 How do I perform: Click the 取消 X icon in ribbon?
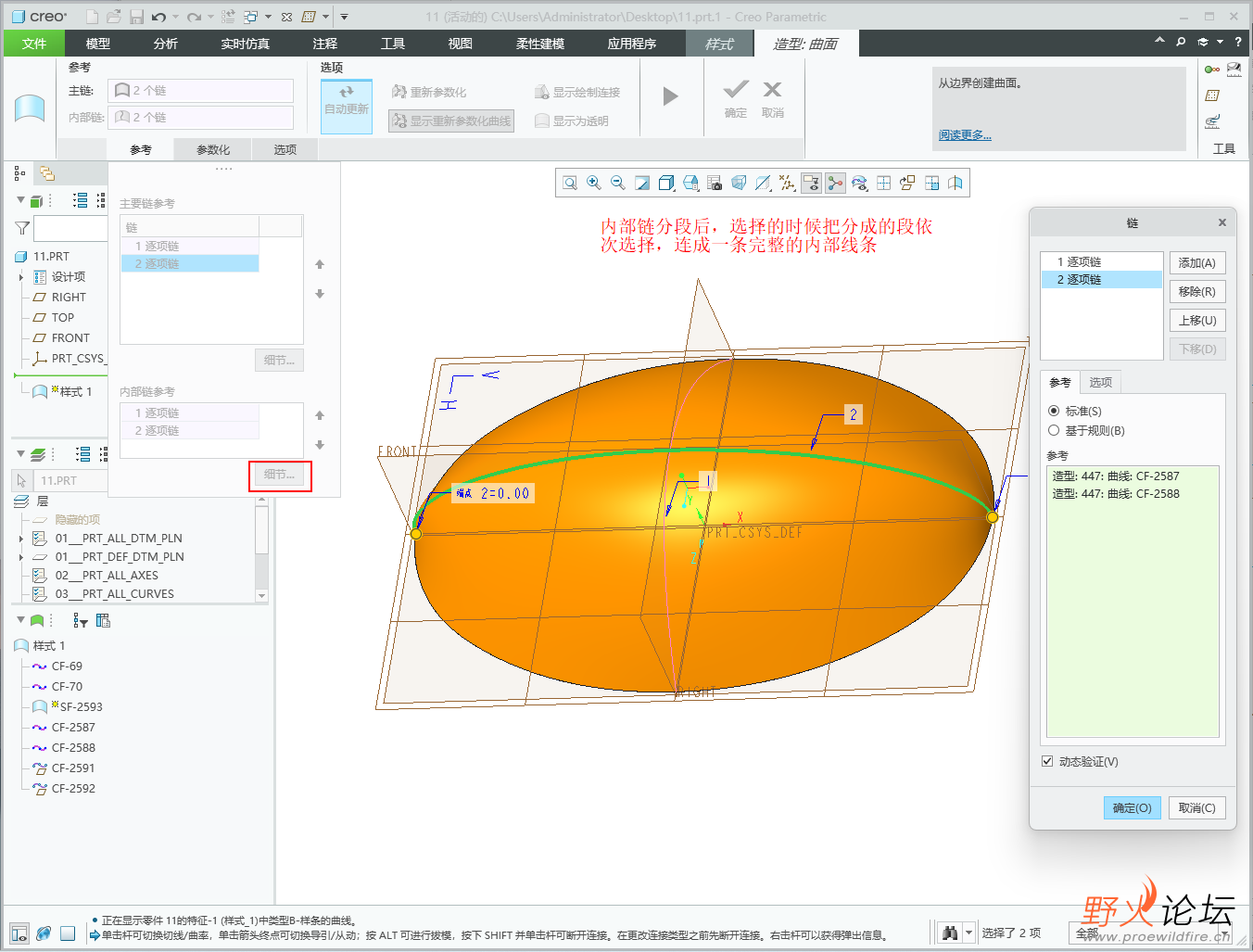click(772, 89)
